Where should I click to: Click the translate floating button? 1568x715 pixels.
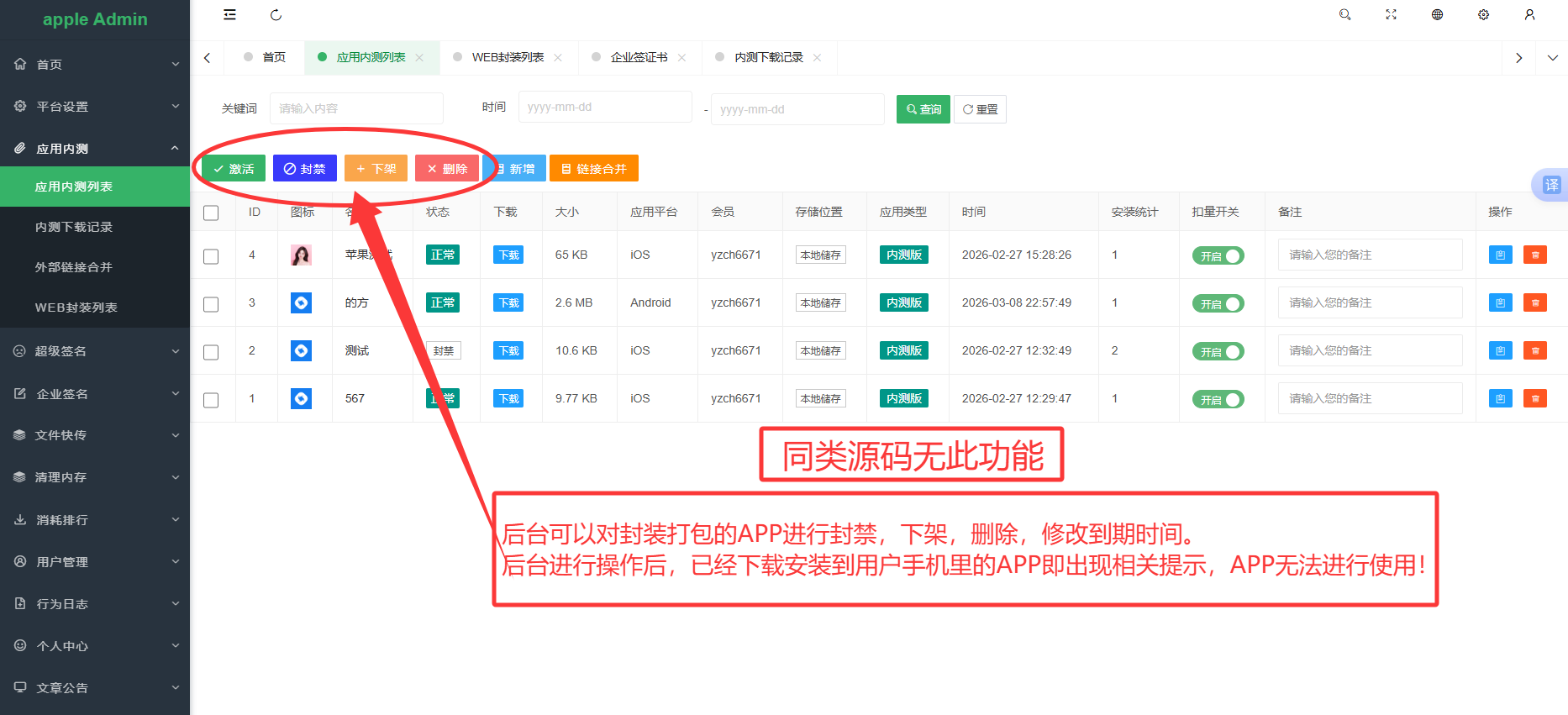click(x=1551, y=185)
